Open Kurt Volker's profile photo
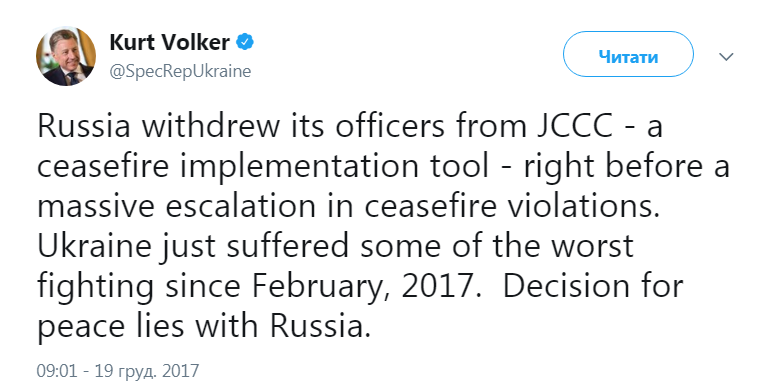The height and width of the screenshot is (385, 775). pos(66,56)
